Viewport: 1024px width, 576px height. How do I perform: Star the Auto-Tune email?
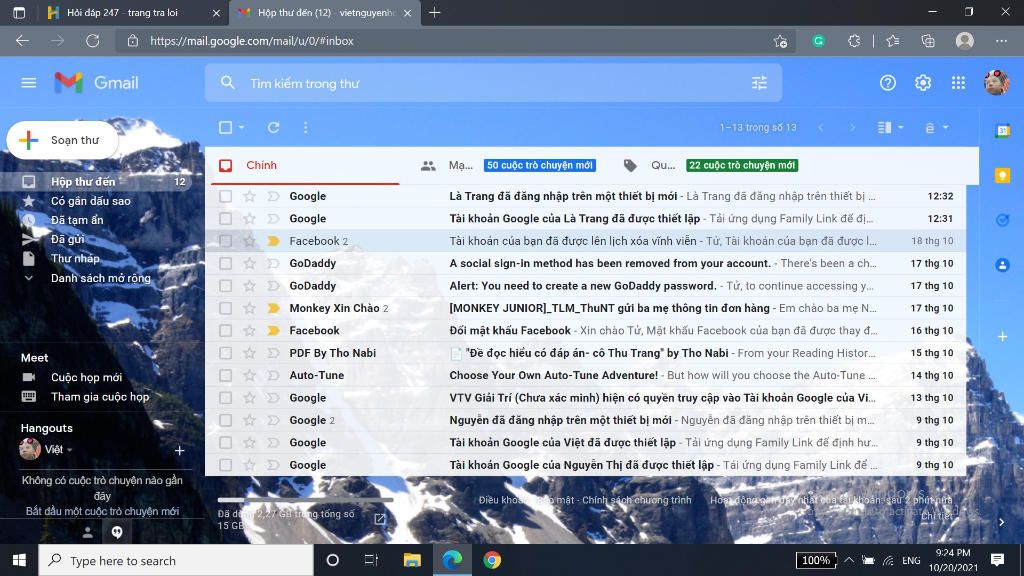click(249, 376)
